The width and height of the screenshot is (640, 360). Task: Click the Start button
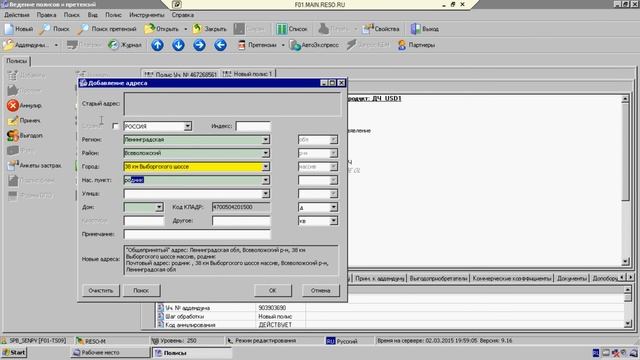pos(14,353)
